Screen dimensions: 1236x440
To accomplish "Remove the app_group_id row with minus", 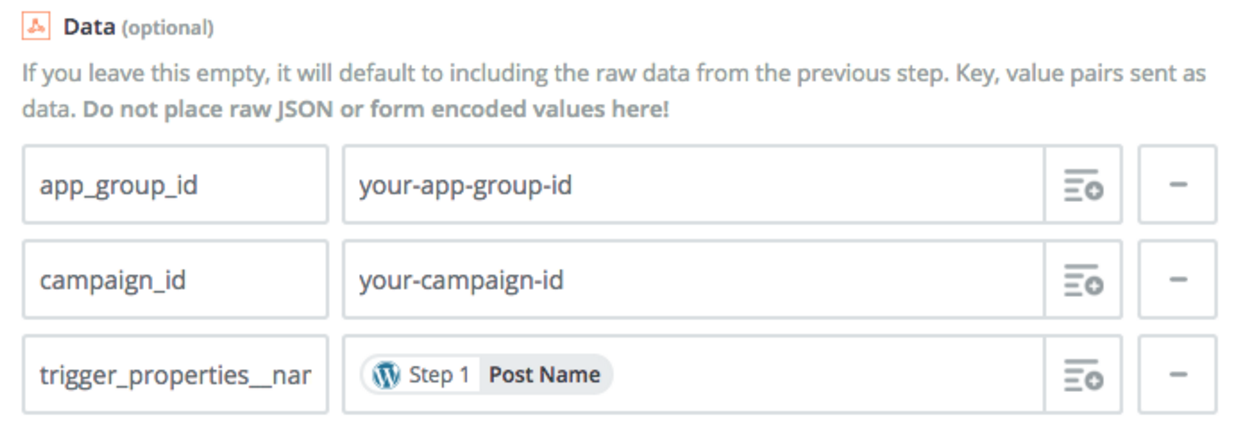I will tap(1178, 185).
